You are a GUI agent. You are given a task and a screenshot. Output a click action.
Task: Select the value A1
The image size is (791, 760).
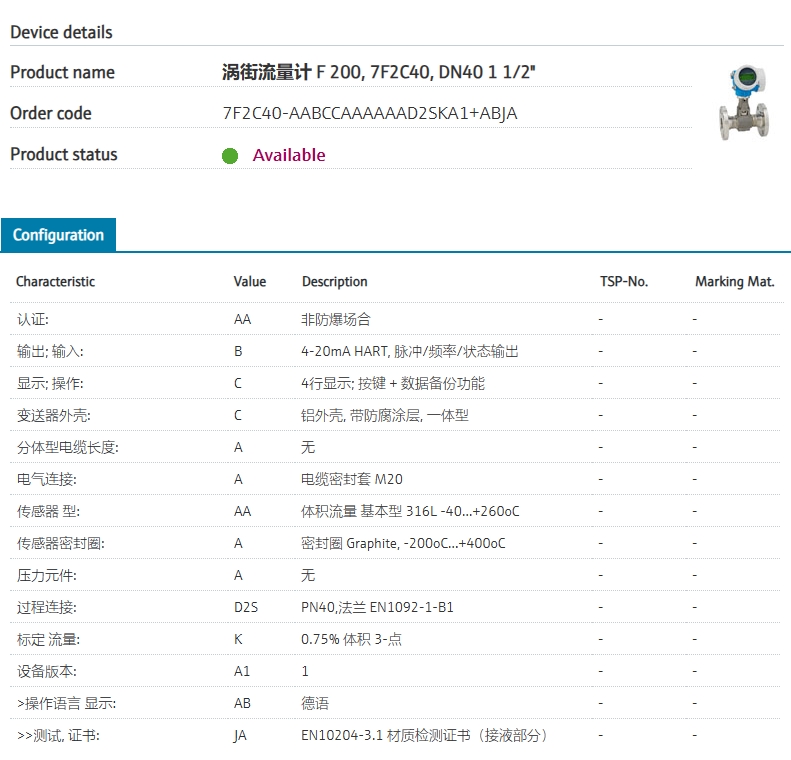point(242,671)
